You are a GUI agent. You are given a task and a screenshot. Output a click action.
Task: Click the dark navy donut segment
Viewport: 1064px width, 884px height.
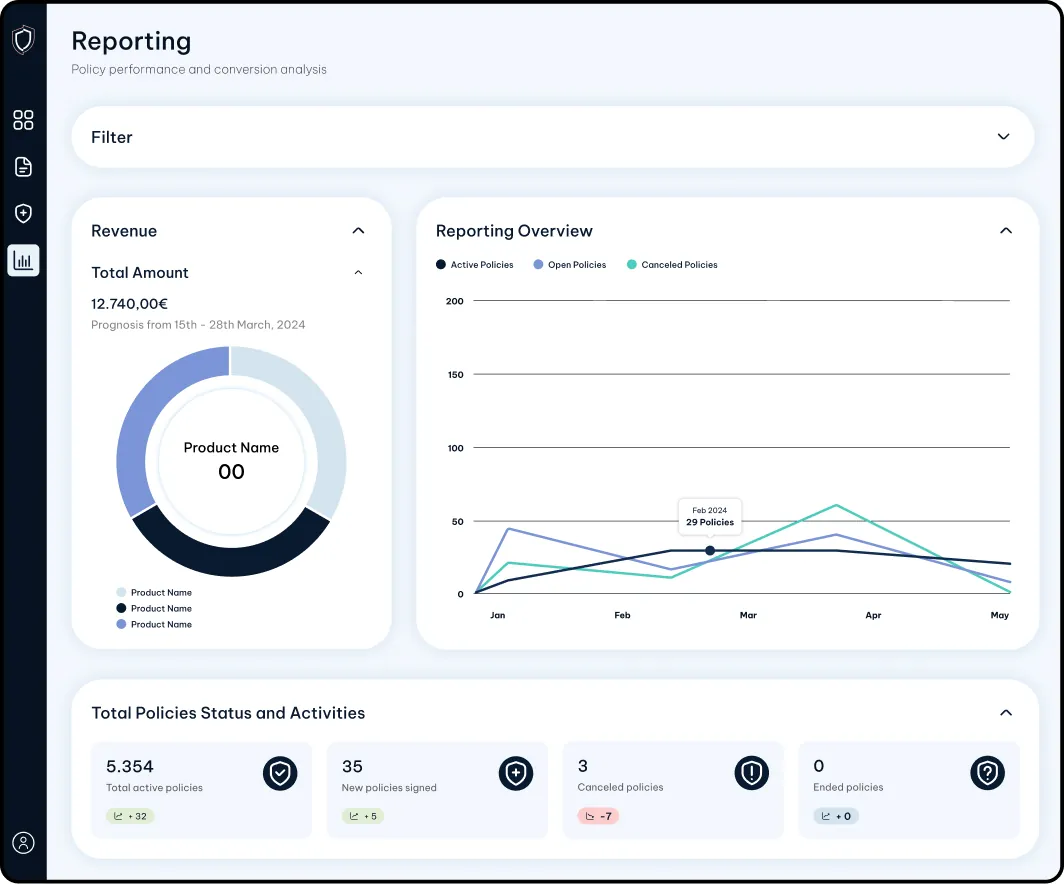(x=231, y=560)
